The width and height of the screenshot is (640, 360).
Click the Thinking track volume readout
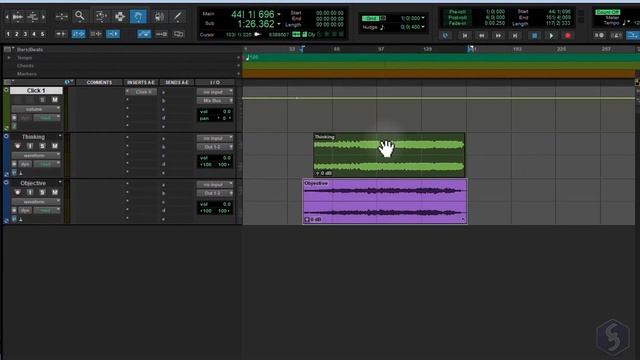215,158
